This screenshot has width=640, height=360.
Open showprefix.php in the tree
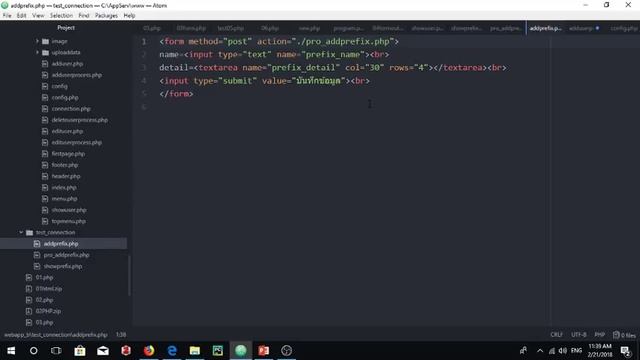point(63,266)
